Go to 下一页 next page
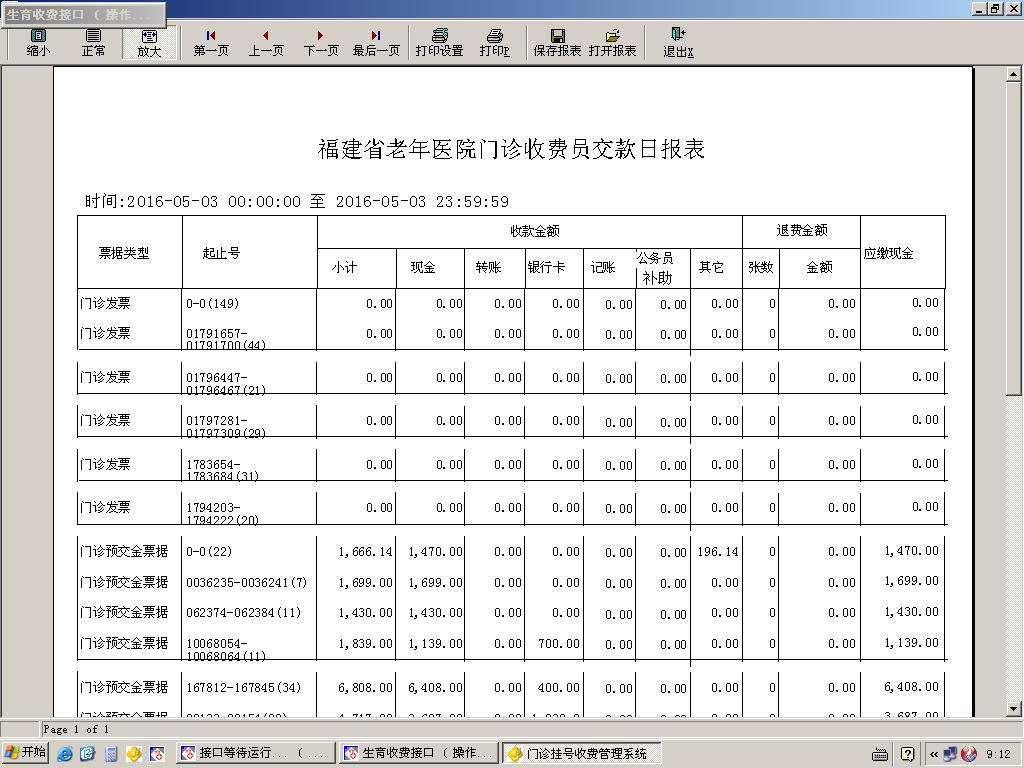Viewport: 1024px width, 768px height. pos(321,43)
